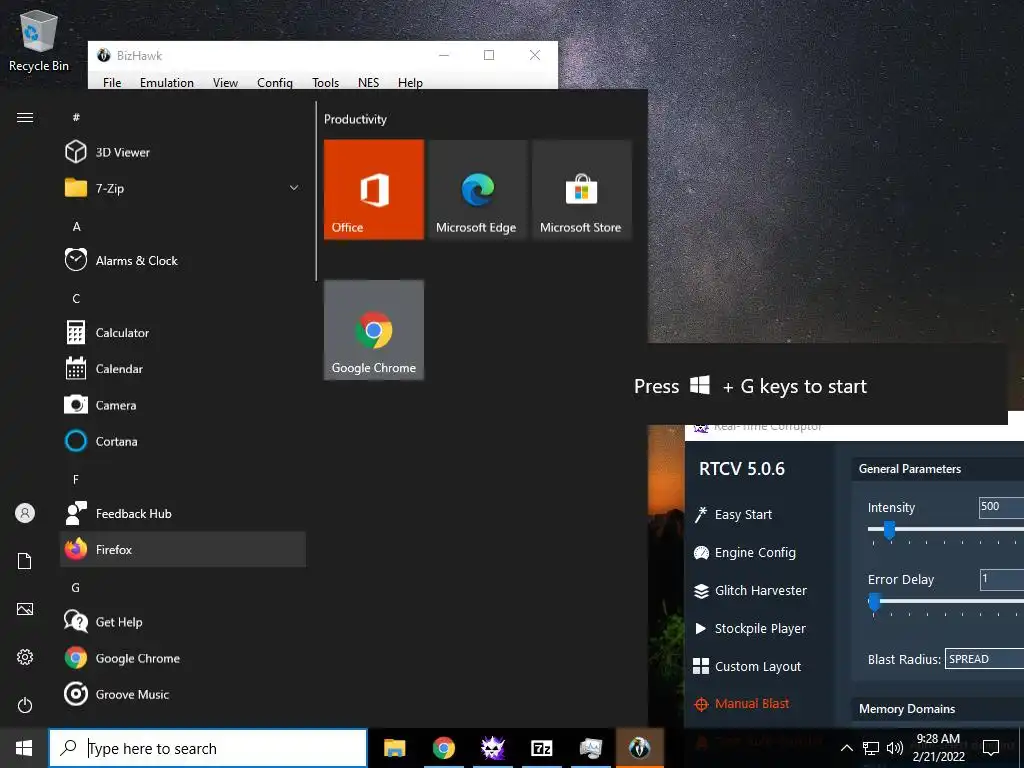
Task: Jump to the A letter header in app list
Action: pyautogui.click(x=76, y=227)
